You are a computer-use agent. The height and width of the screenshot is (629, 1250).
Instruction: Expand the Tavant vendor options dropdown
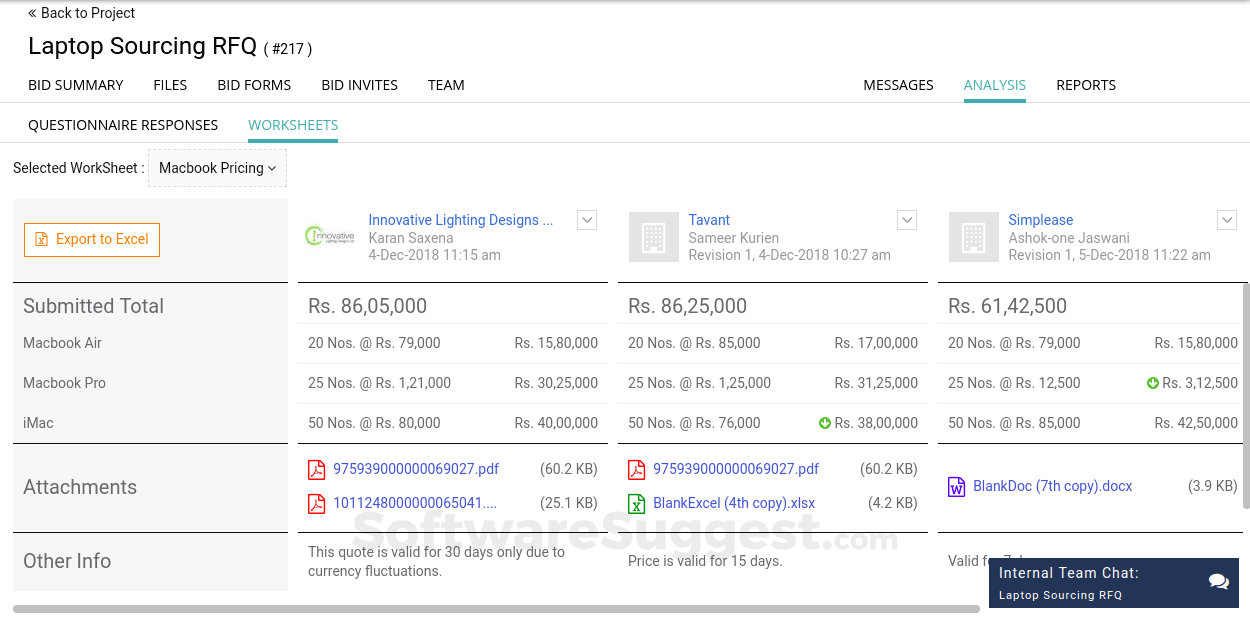coord(907,220)
